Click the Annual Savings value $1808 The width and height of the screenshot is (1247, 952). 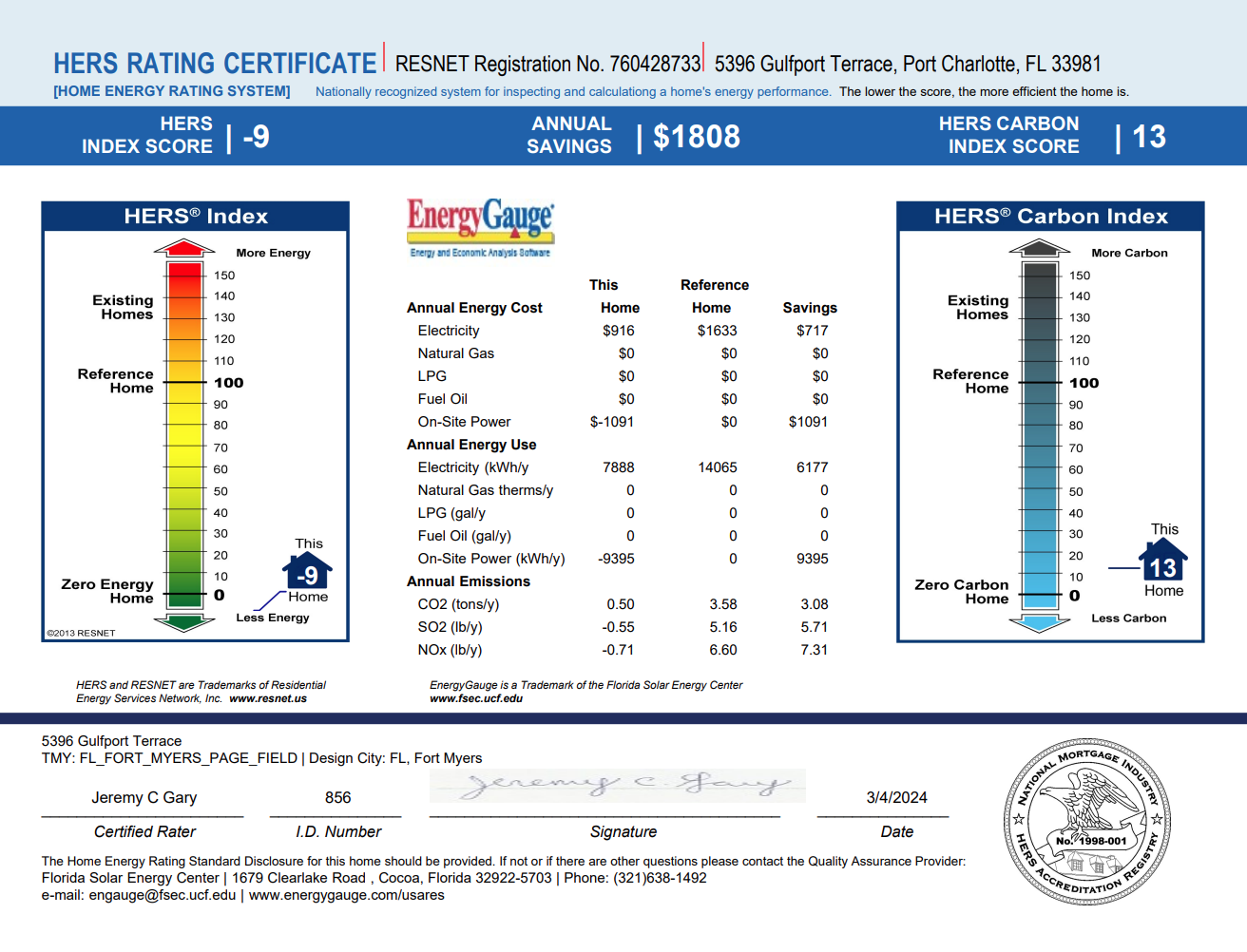[x=697, y=137]
